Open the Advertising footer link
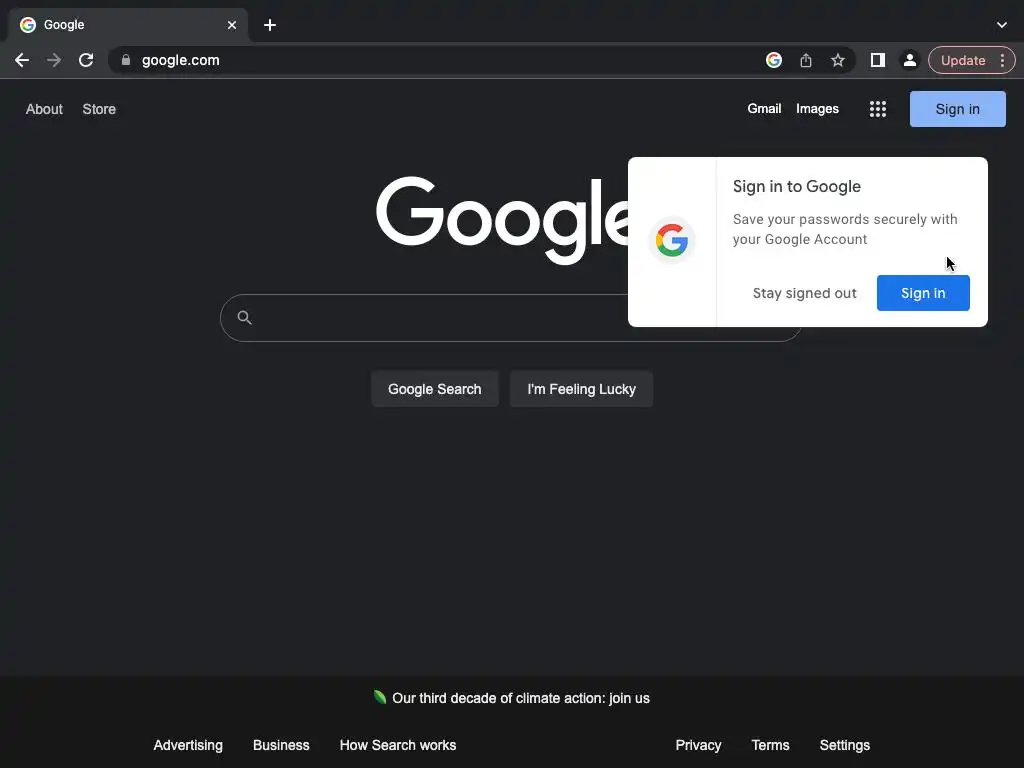 [188, 745]
